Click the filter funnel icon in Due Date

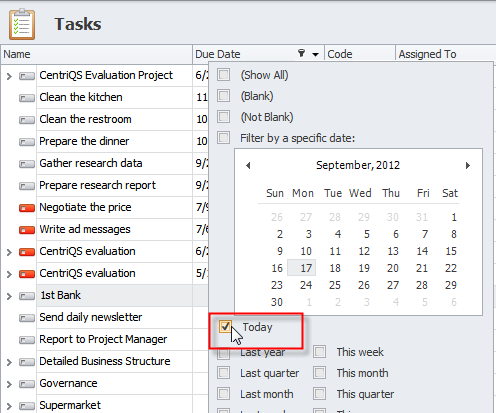point(301,53)
